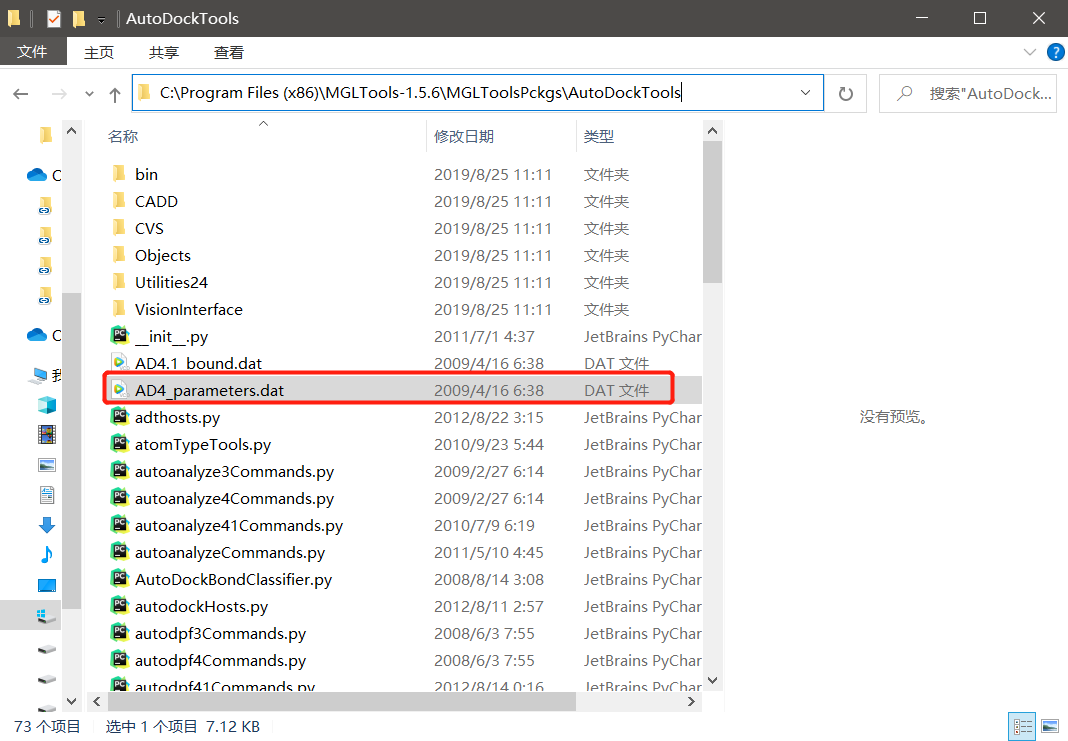Open the bin folder

[146, 174]
